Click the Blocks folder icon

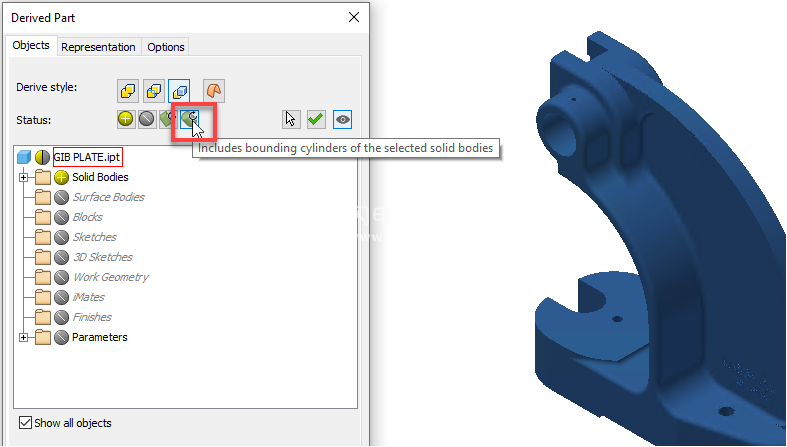pos(43,217)
